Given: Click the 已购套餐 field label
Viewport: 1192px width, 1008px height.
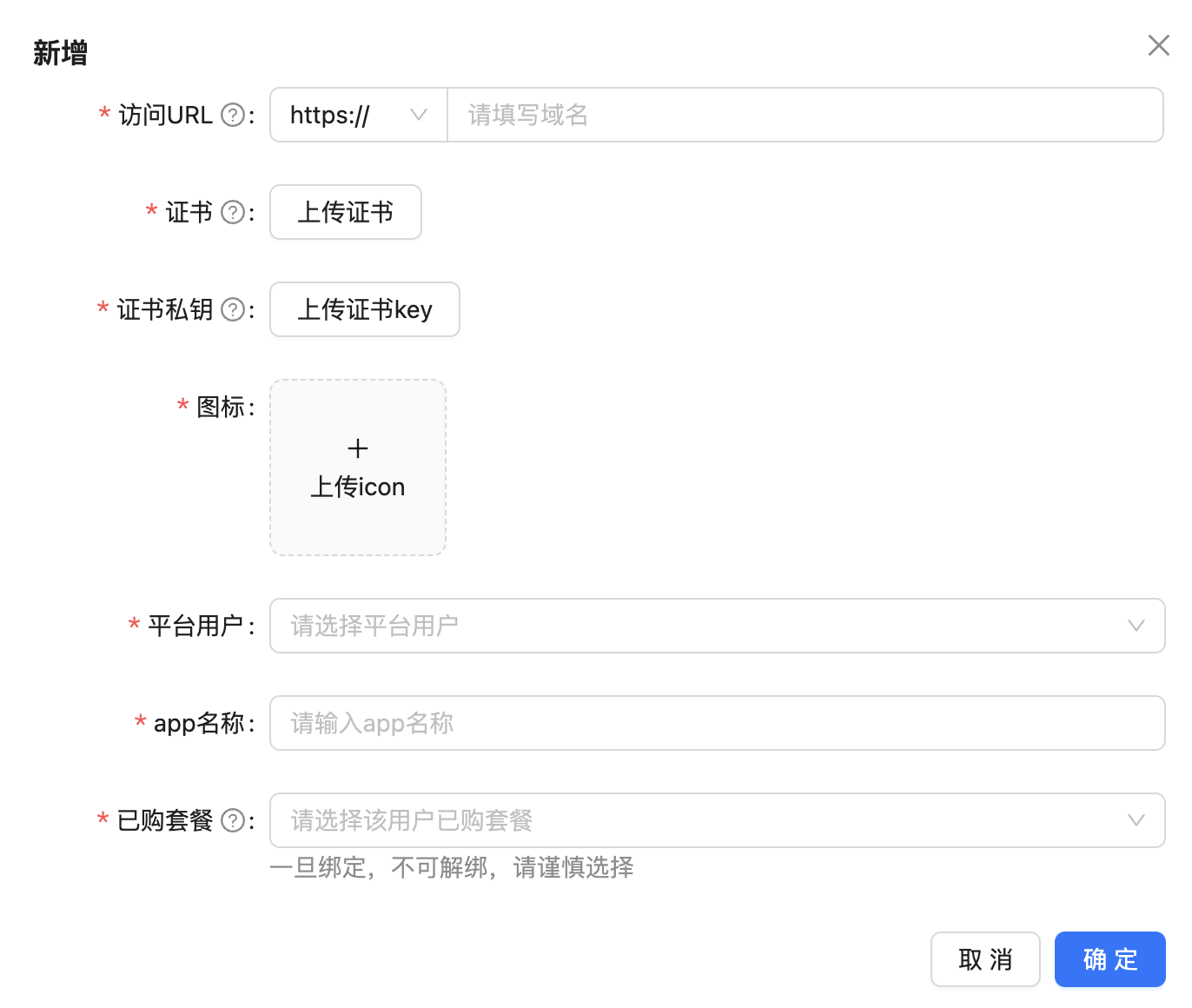Looking at the screenshot, I should 165,820.
